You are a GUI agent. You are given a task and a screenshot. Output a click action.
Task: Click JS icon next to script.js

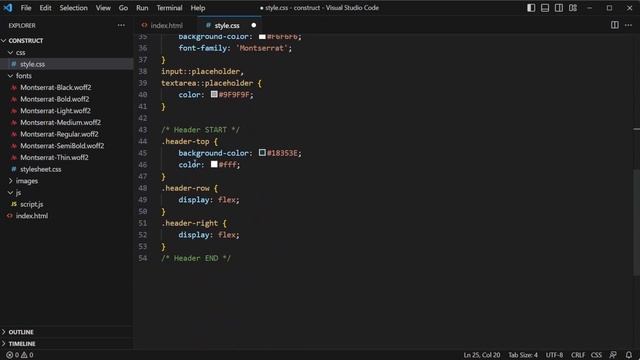(14, 204)
